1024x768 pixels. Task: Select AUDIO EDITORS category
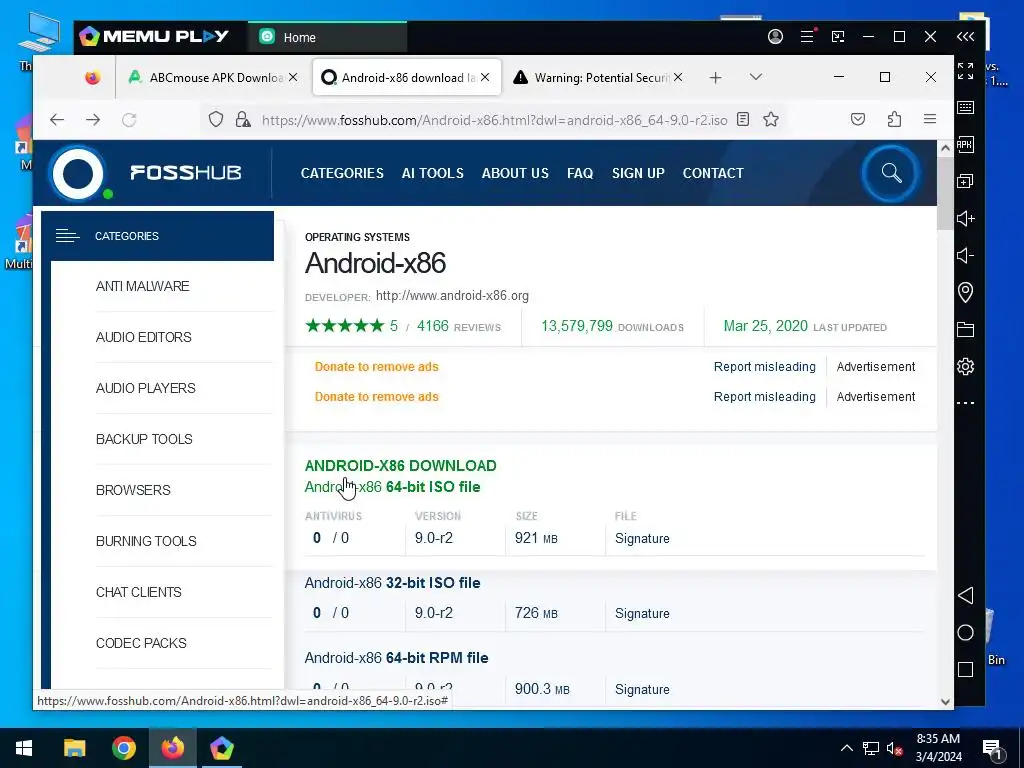click(x=144, y=337)
